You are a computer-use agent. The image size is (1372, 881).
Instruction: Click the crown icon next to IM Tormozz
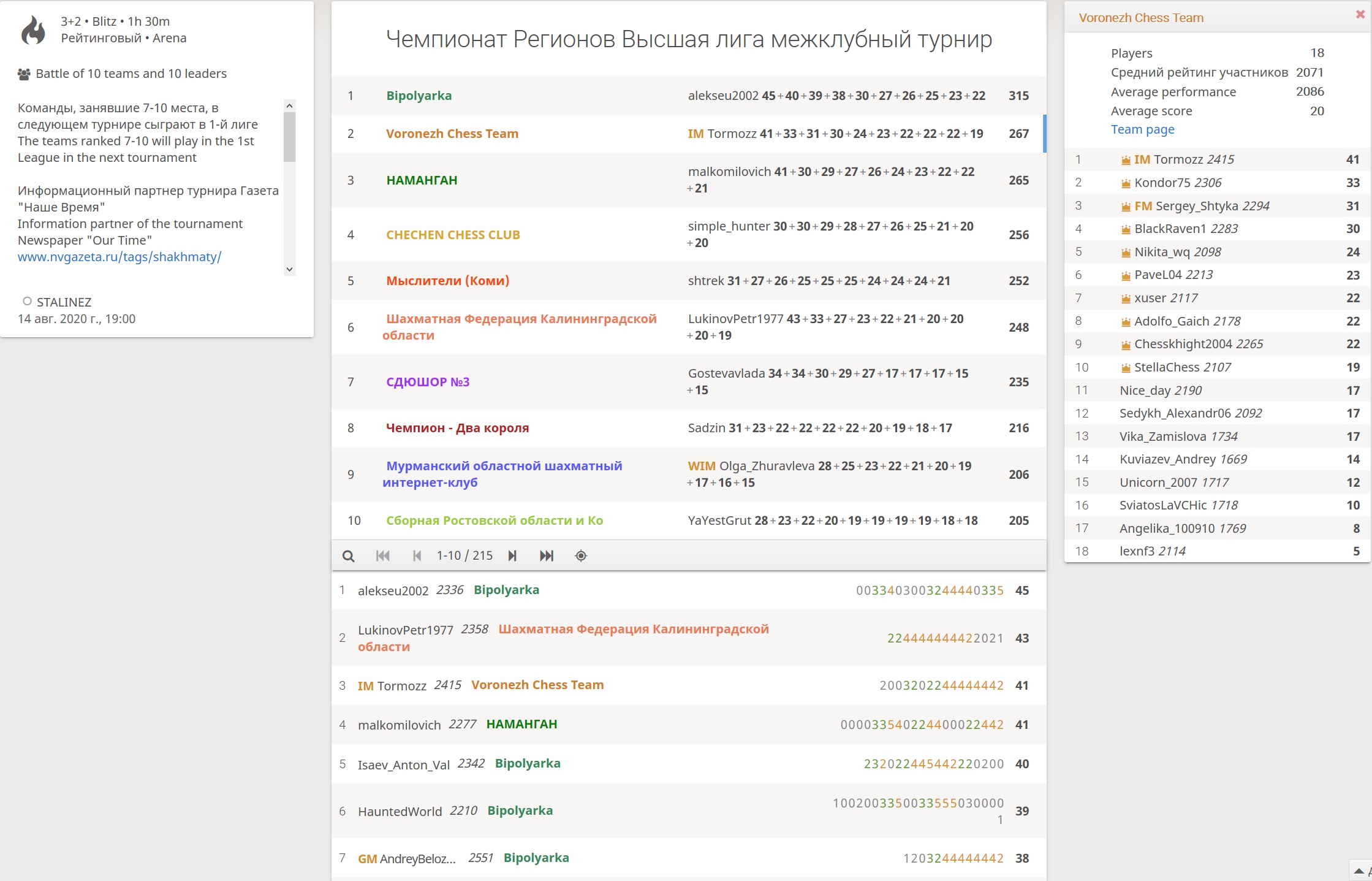coord(1126,160)
